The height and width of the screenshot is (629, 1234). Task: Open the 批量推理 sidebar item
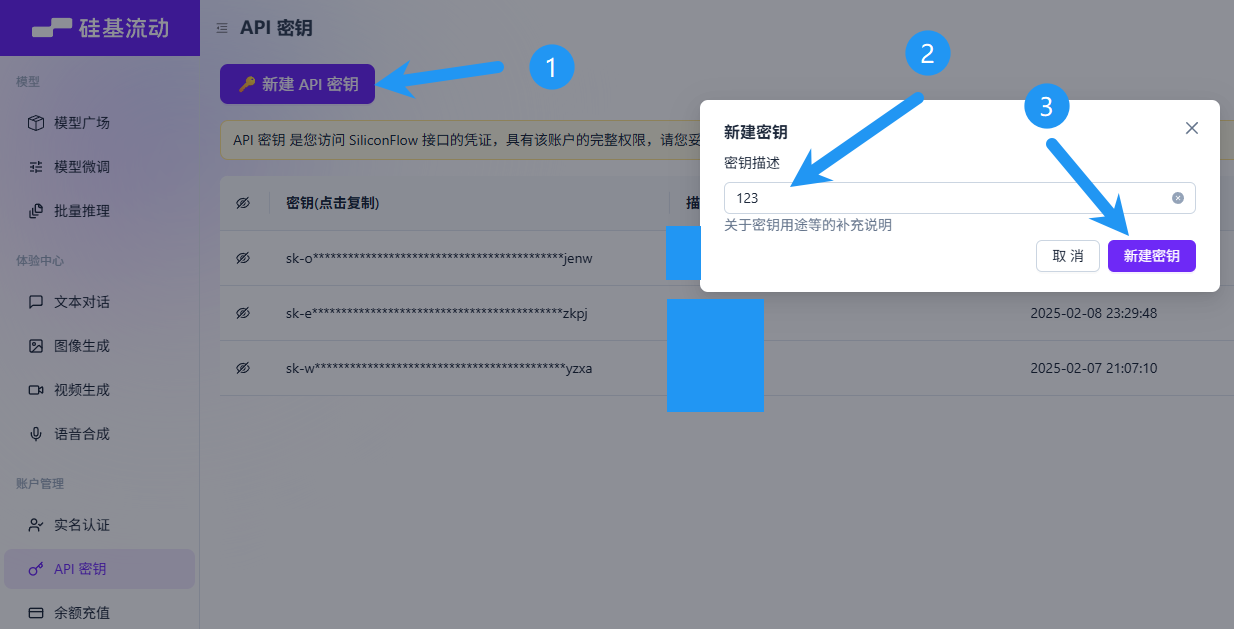tap(82, 211)
